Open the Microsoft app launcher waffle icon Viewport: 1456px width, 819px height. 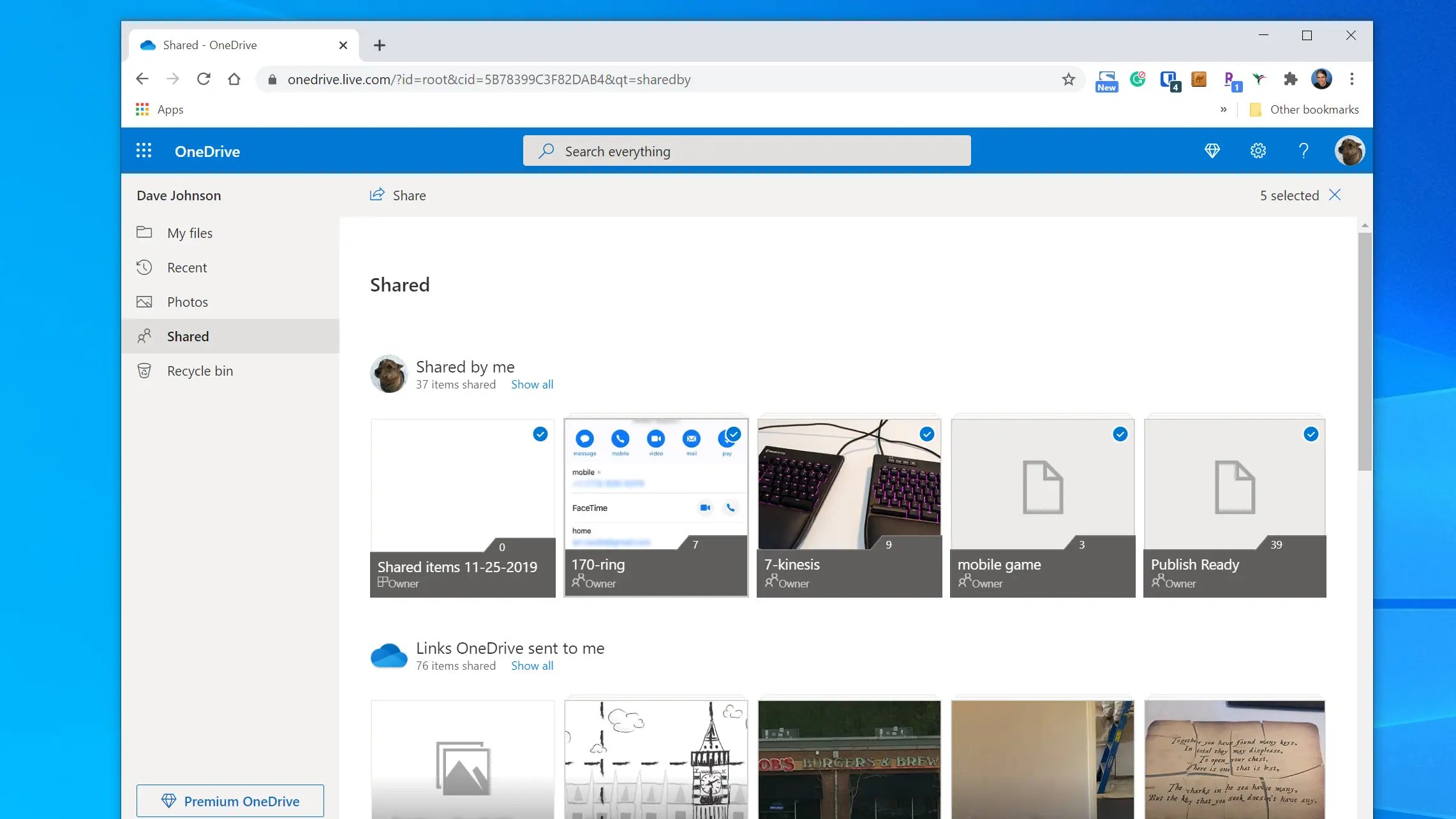[144, 151]
